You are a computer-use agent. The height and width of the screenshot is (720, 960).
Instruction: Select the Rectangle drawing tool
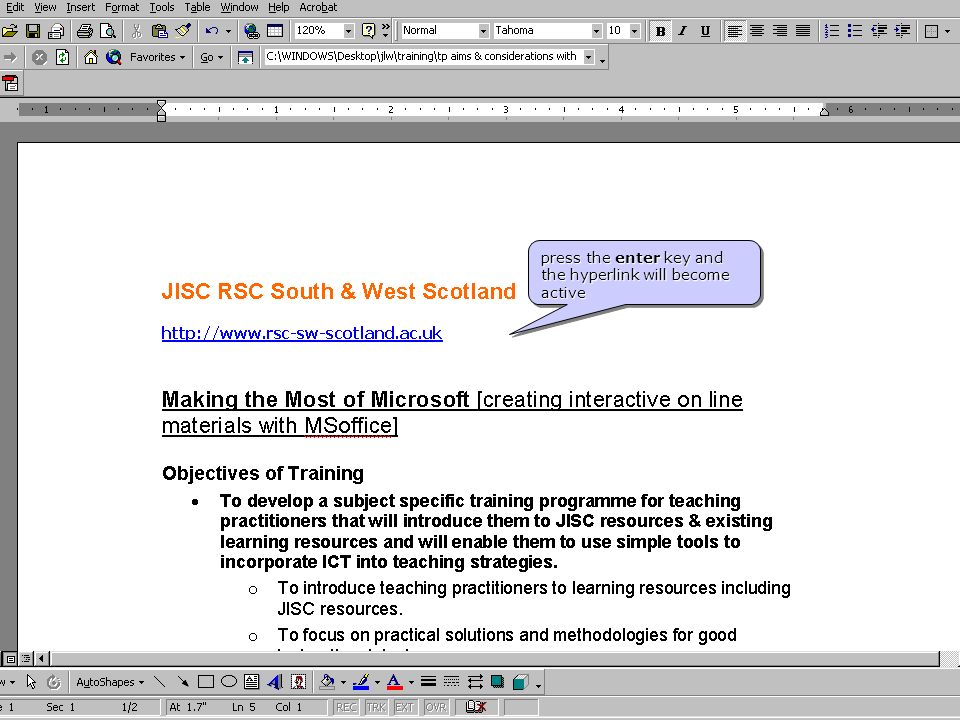206,681
